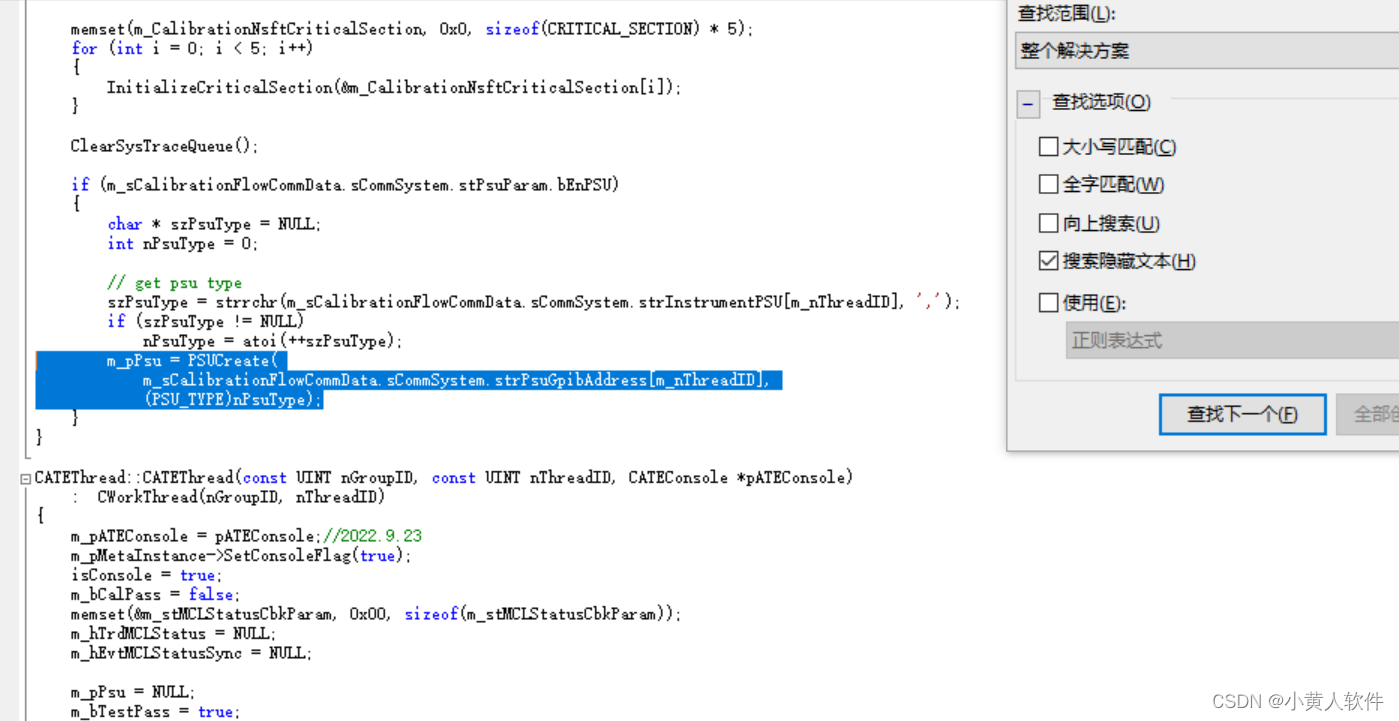Click the m_bCalPass = false; line
This screenshot has width=1399, height=721.
point(155,595)
